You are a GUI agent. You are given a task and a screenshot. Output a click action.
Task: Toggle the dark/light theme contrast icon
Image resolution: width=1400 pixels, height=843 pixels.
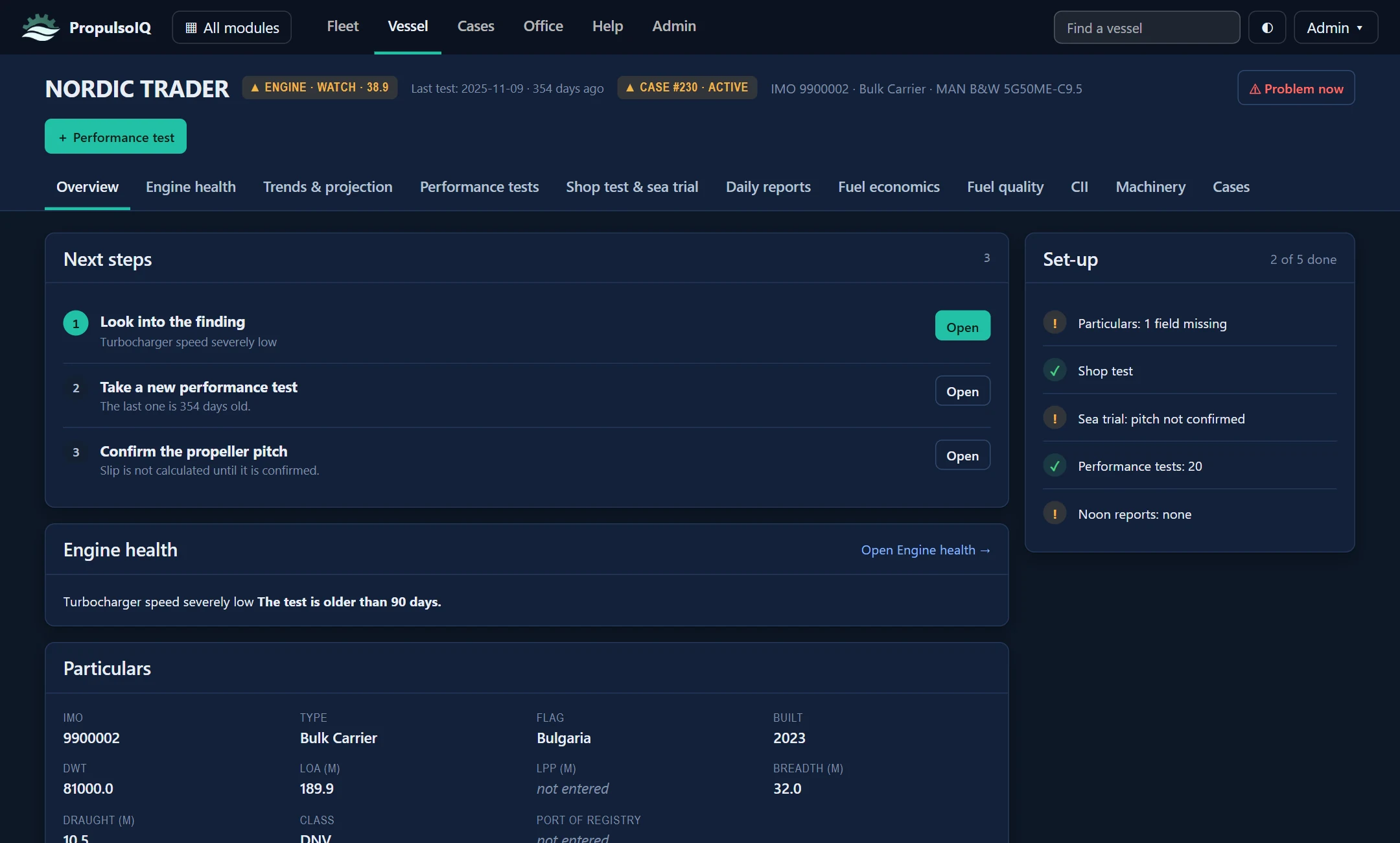(1267, 27)
